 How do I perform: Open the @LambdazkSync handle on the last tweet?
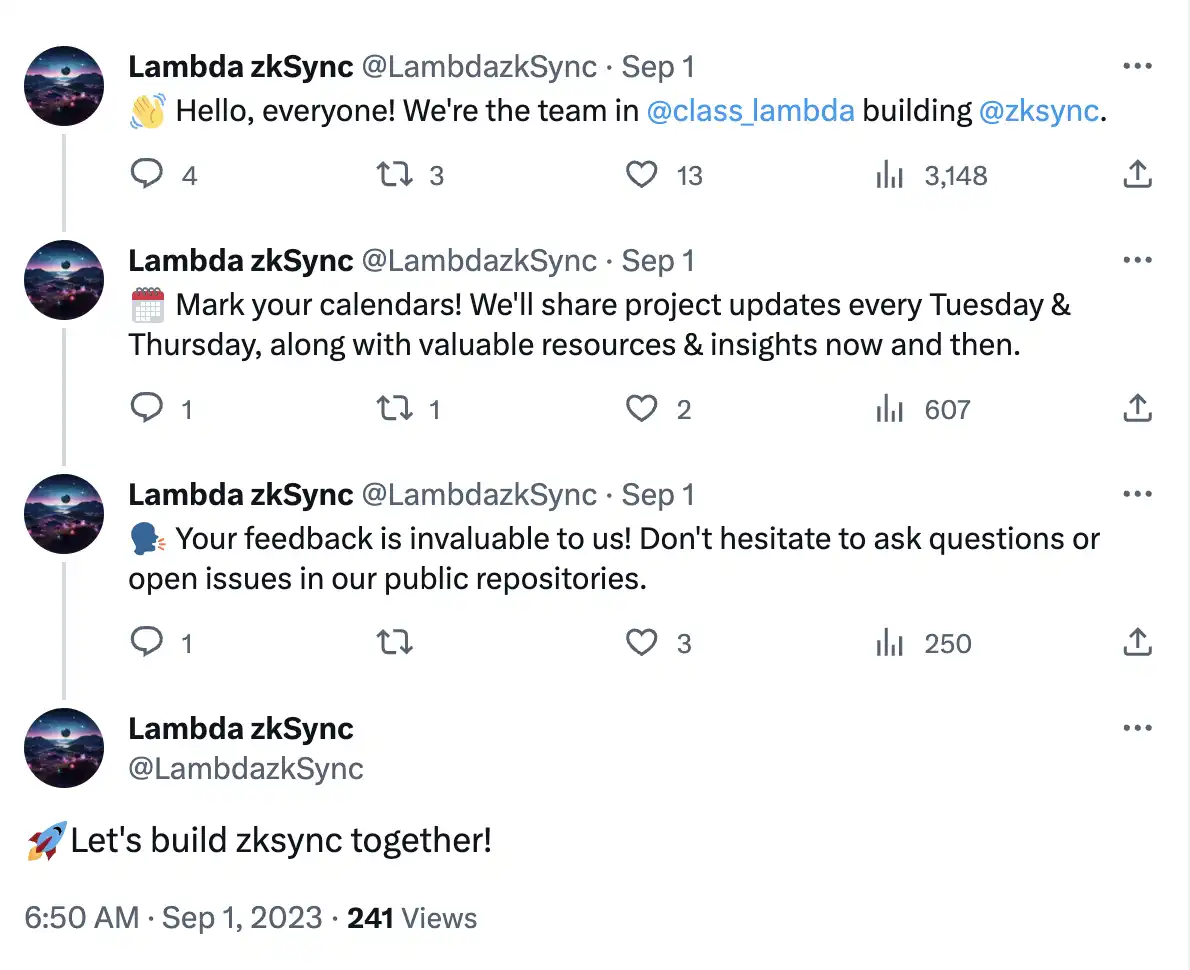point(246,768)
